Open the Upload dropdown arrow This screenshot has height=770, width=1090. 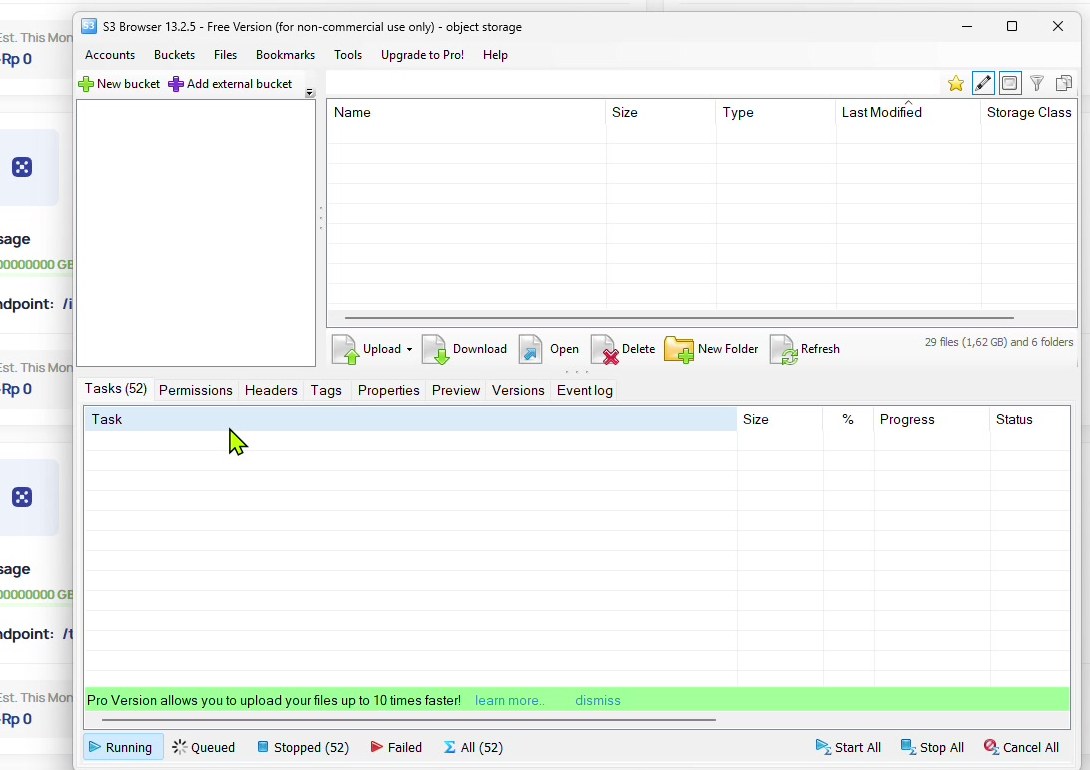point(409,350)
